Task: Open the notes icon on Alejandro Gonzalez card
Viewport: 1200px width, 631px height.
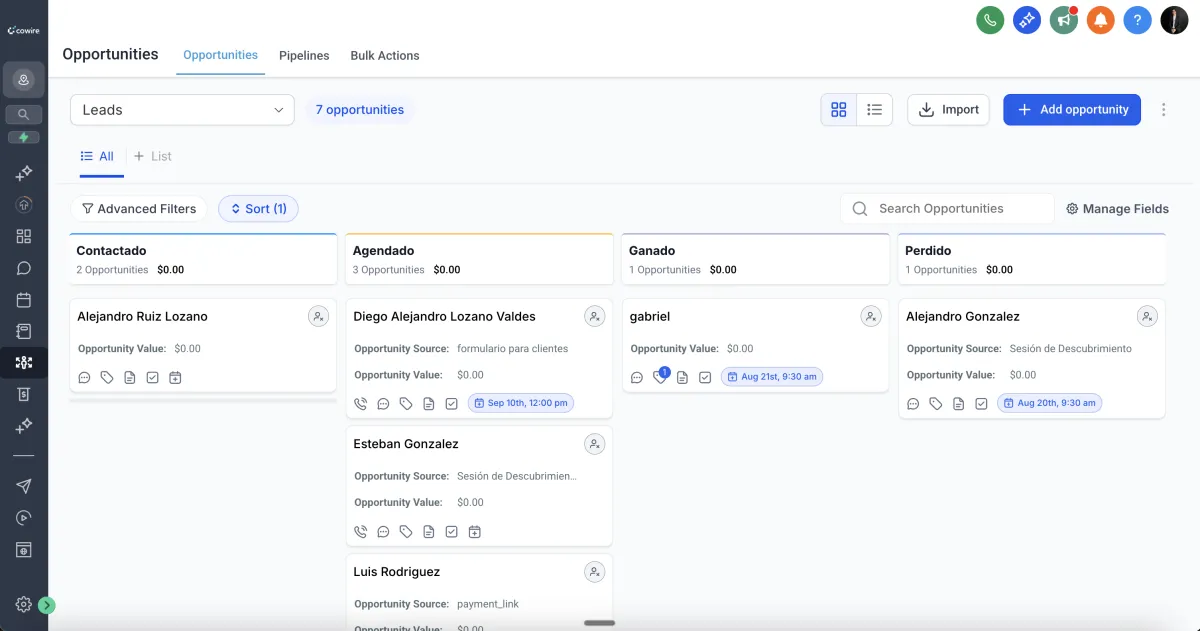Action: click(958, 404)
